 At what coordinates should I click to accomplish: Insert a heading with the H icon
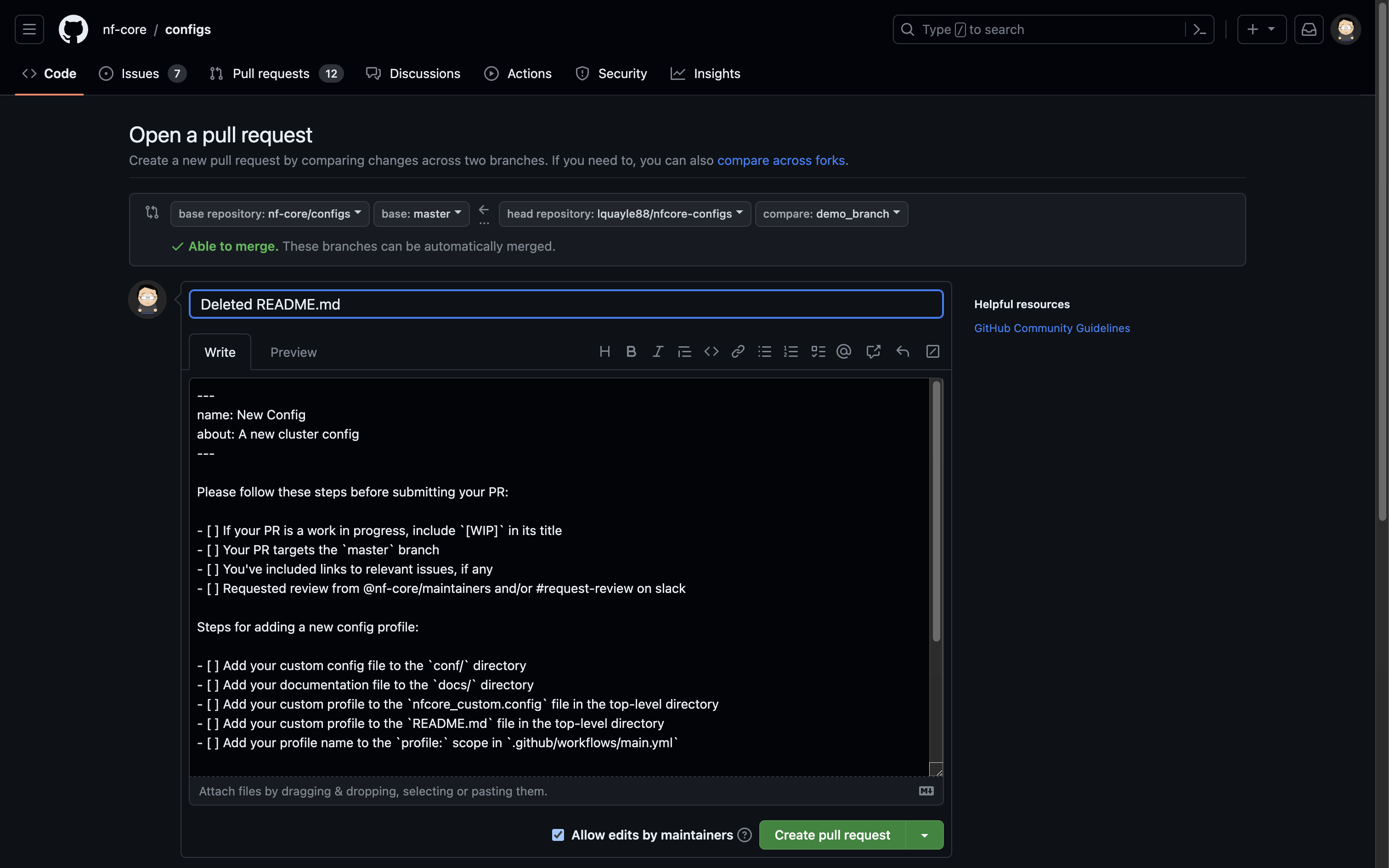604,351
